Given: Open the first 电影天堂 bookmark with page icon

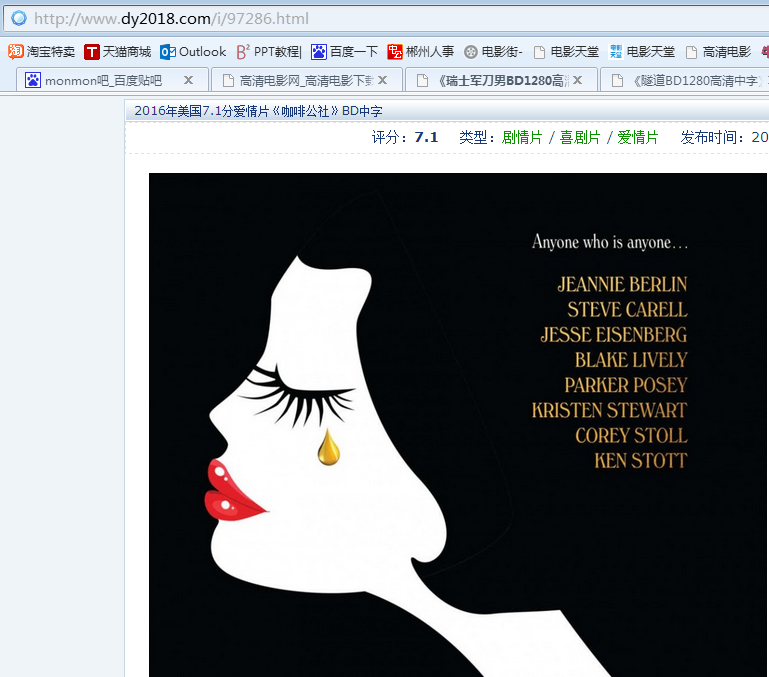Looking at the screenshot, I should point(566,52).
